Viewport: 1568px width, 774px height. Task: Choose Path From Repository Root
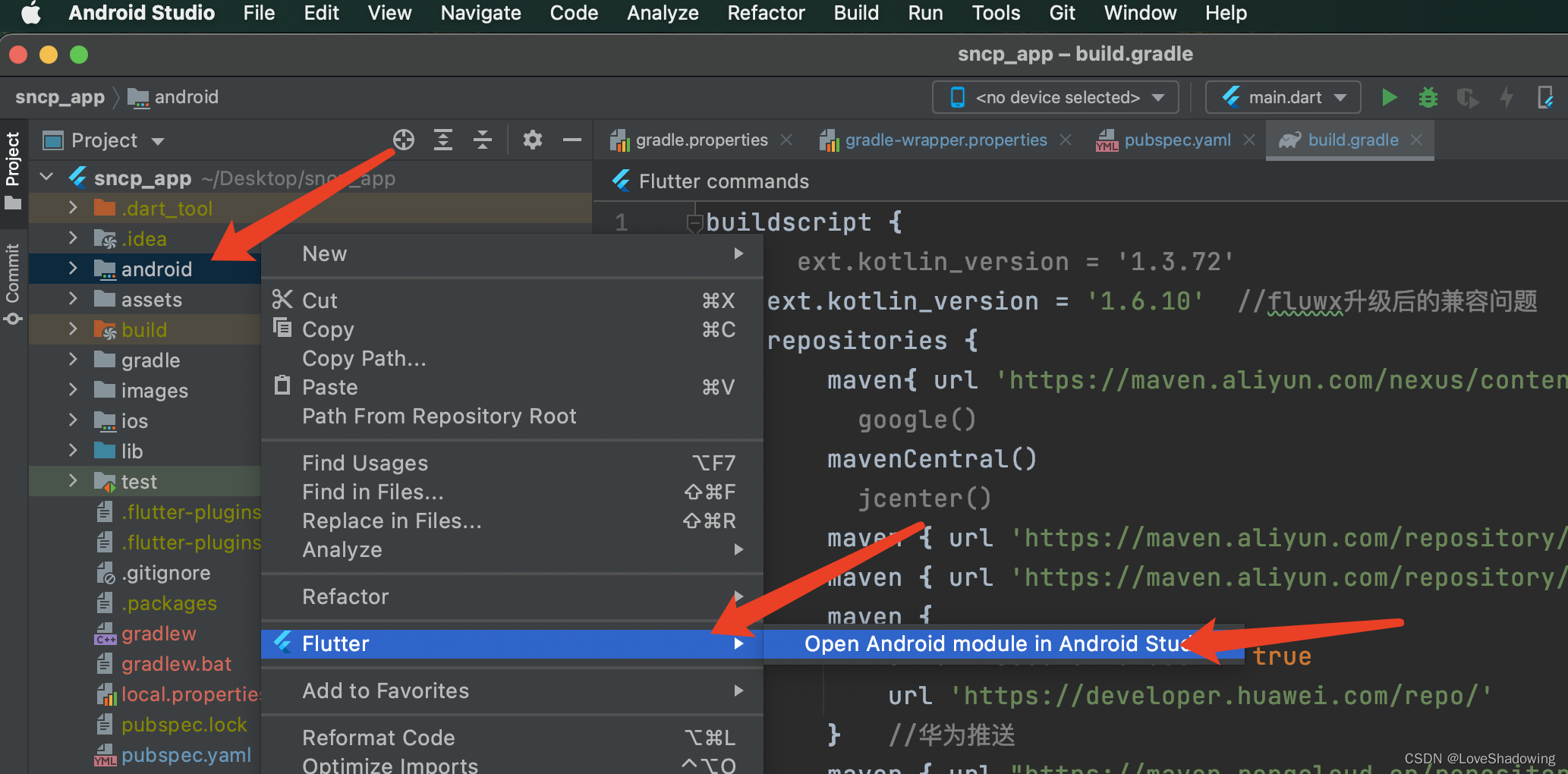coord(512,416)
